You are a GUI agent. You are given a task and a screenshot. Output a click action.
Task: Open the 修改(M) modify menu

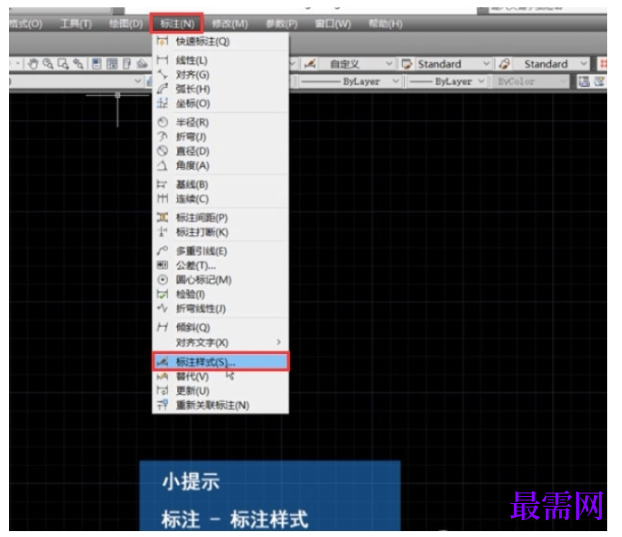tap(230, 24)
